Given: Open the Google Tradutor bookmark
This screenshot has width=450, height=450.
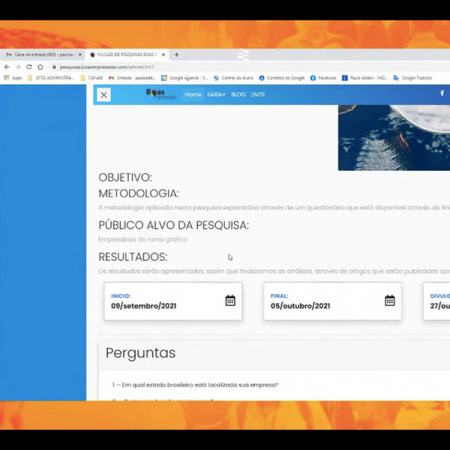Looking at the screenshot, I should pos(413,78).
